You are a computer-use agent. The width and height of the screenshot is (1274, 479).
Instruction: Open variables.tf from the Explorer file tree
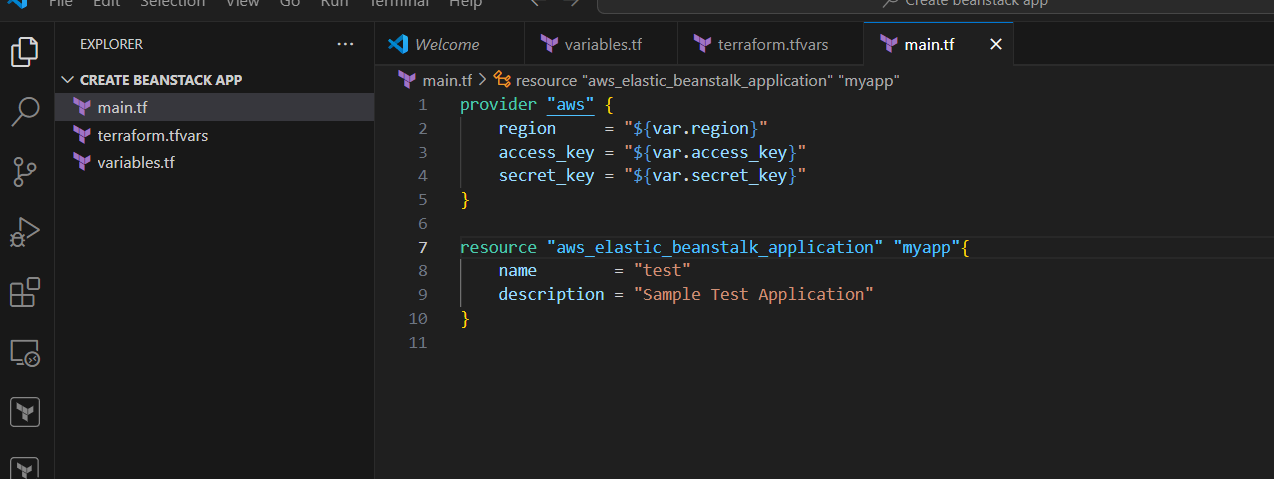pyautogui.click(x=214, y=162)
